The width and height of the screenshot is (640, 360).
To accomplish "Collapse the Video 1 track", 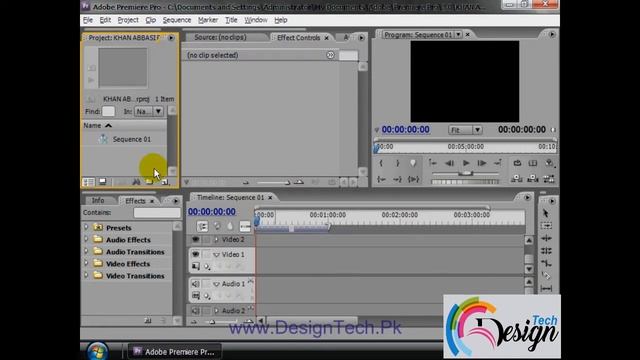I will click(216, 255).
